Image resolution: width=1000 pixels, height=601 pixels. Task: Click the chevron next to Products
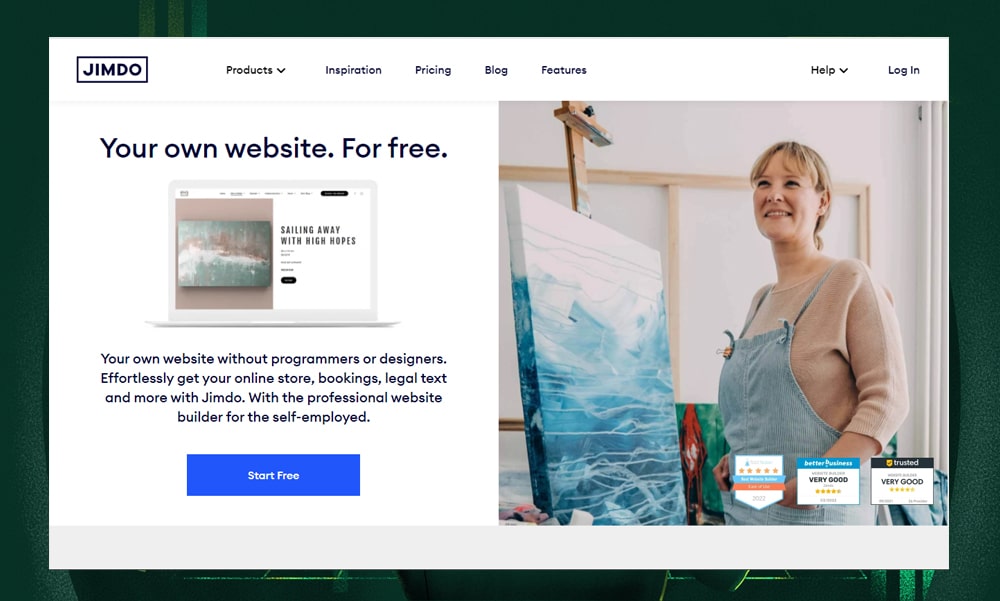point(281,71)
